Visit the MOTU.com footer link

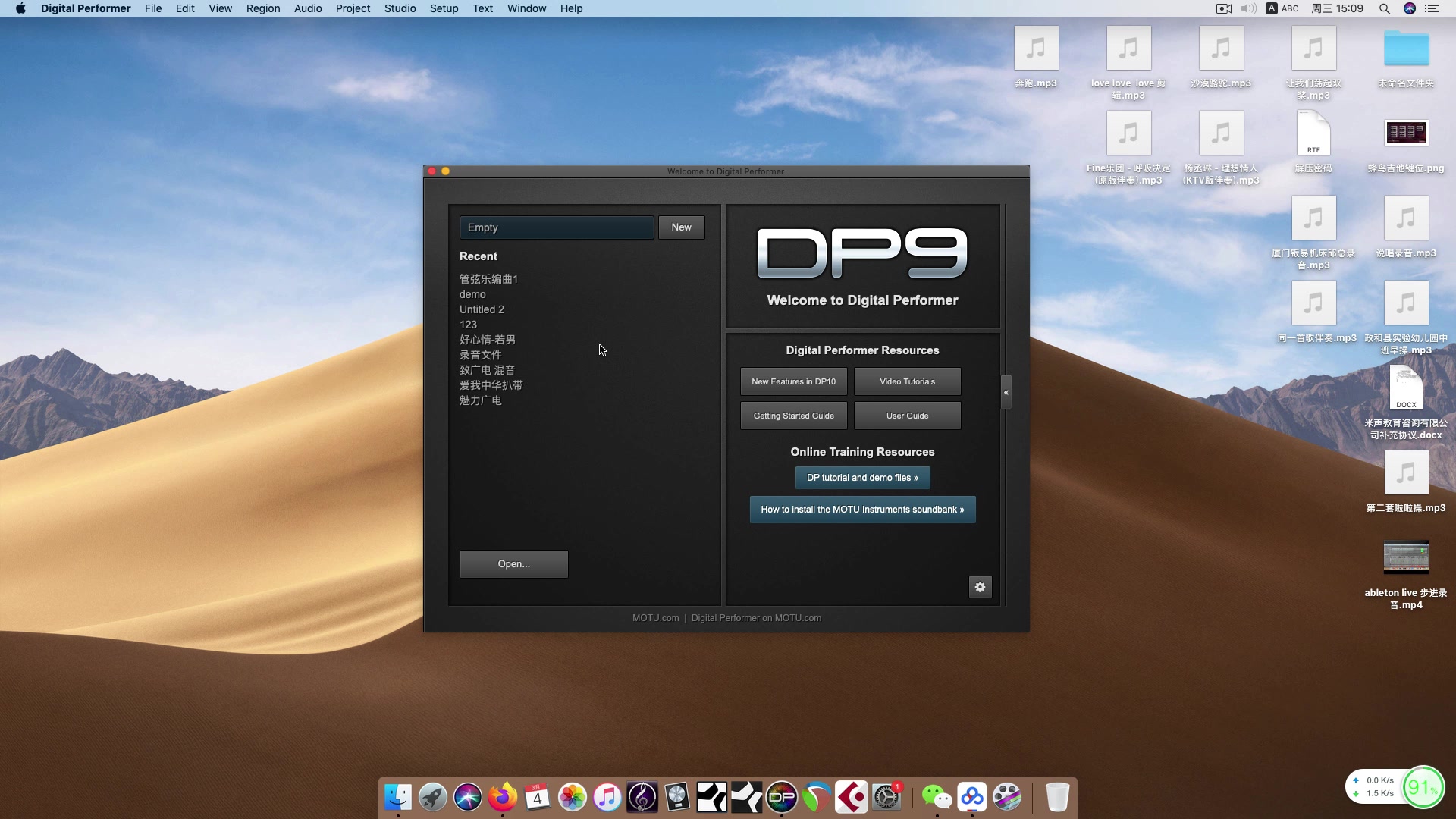coord(655,618)
